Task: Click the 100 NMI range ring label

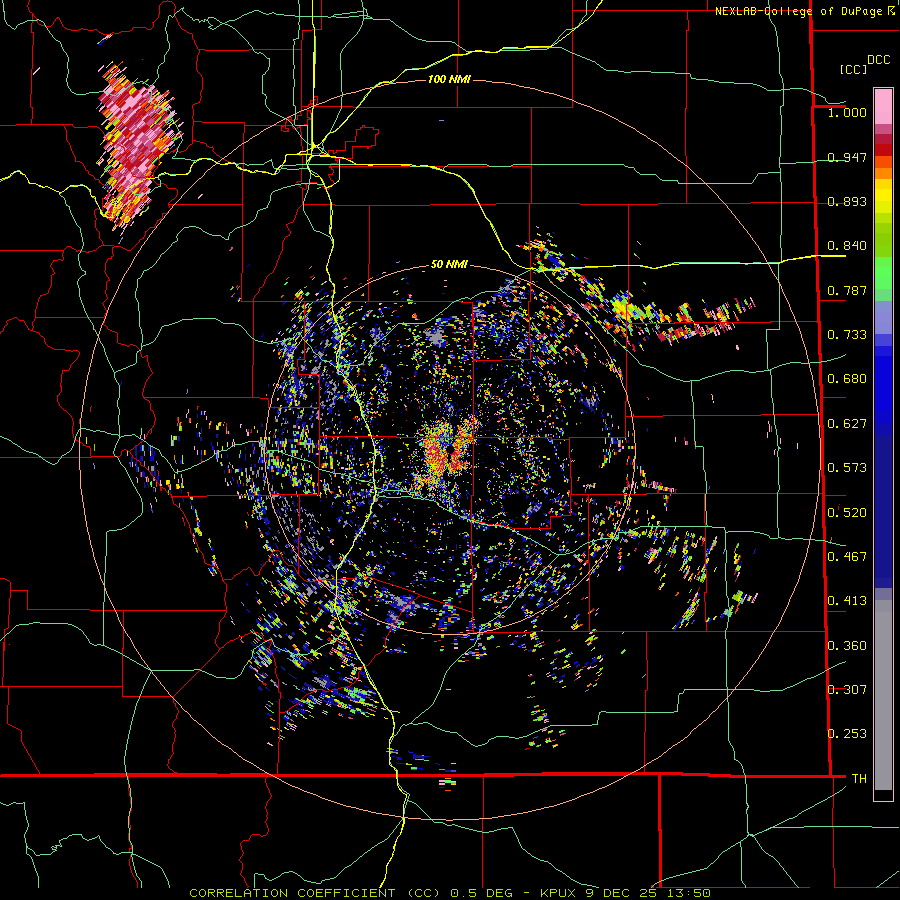Action: [449, 79]
